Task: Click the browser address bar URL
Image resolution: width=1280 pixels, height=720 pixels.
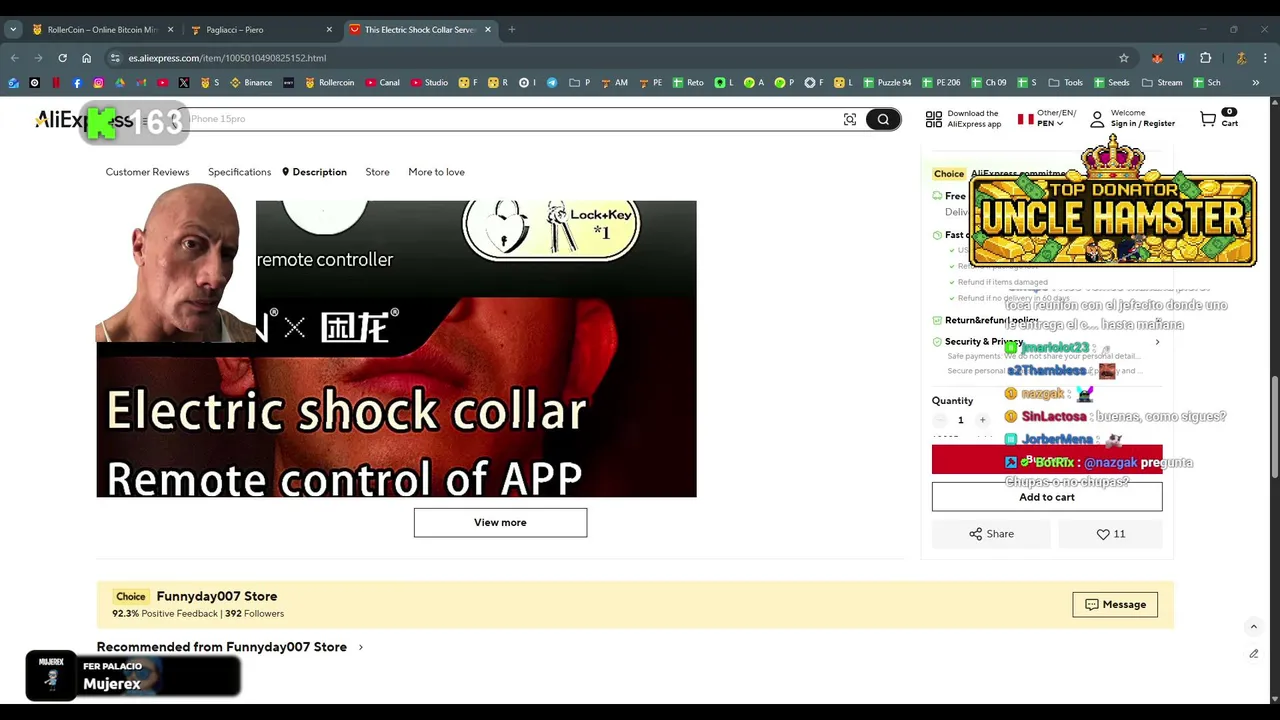Action: [x=227, y=58]
